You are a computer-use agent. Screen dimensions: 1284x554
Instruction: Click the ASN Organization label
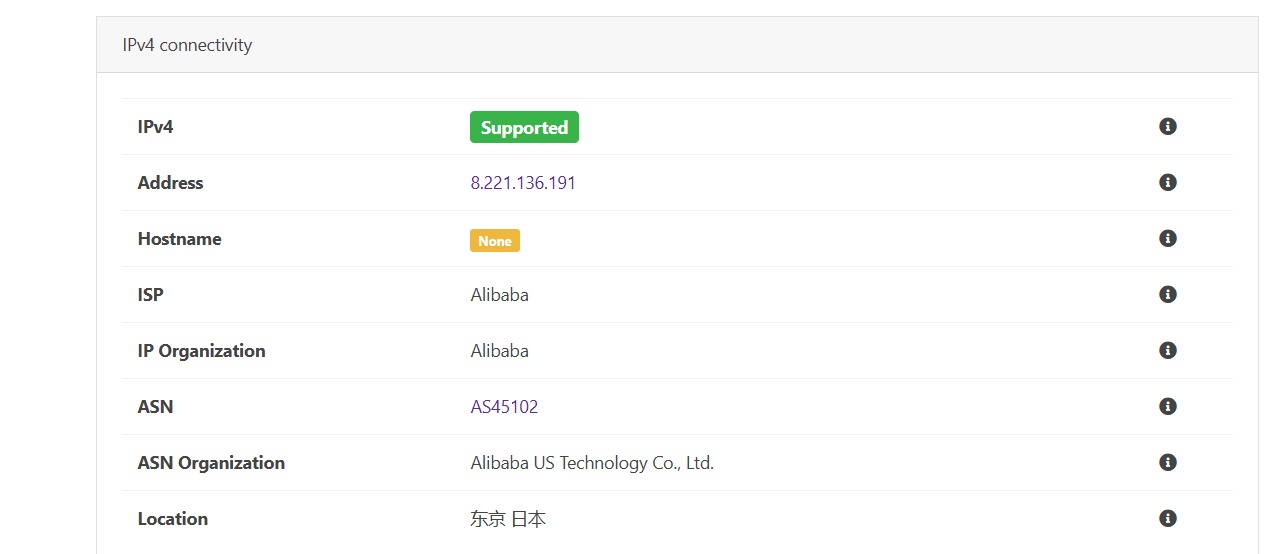click(x=211, y=463)
